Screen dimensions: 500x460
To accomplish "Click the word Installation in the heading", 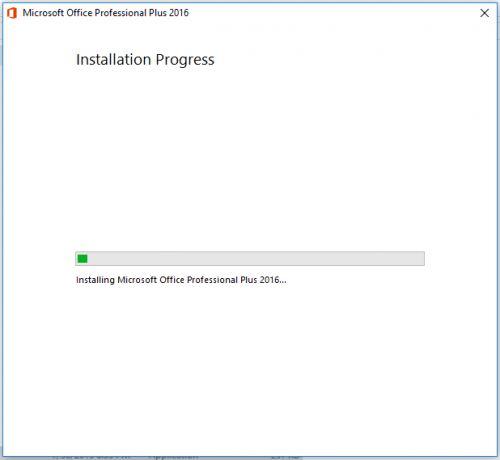I will pyautogui.click(x=113, y=60).
